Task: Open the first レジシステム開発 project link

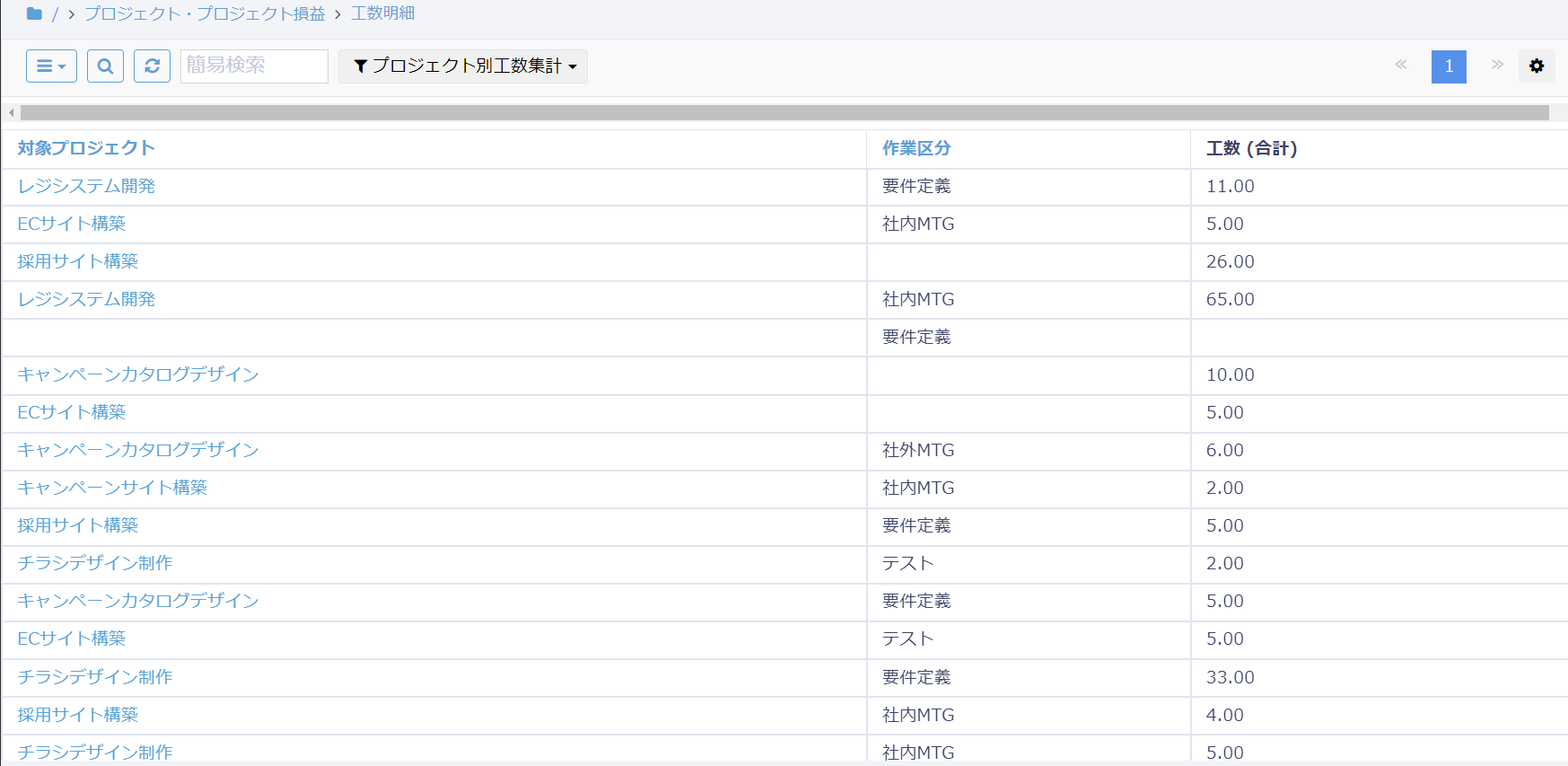Action: pyautogui.click(x=86, y=186)
